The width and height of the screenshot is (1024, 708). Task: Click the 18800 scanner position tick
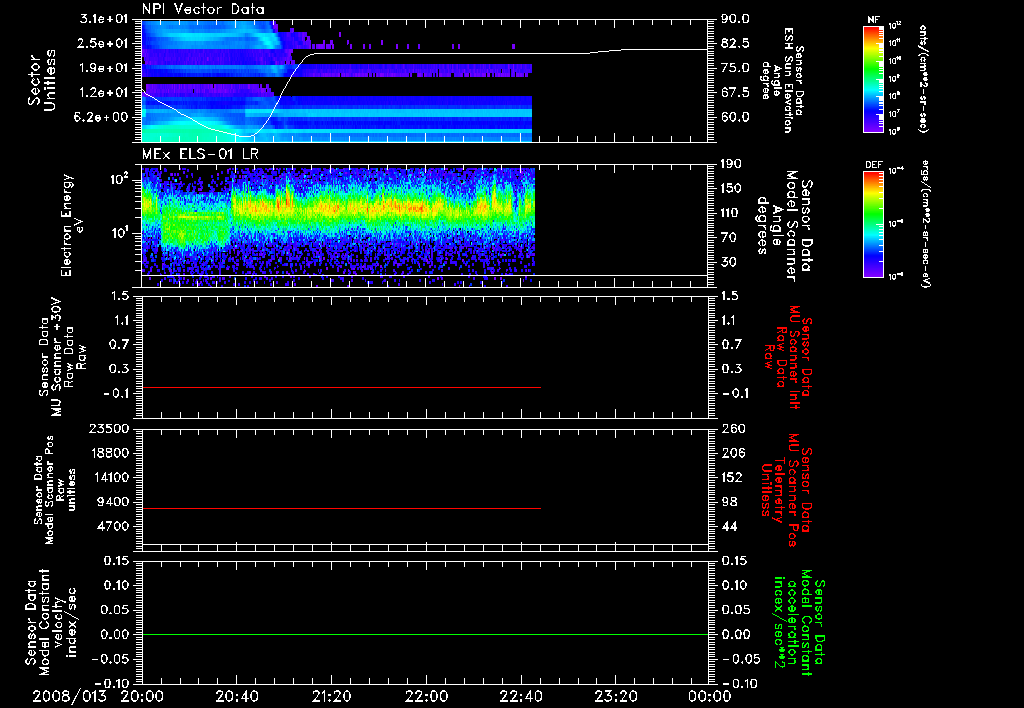coord(111,453)
